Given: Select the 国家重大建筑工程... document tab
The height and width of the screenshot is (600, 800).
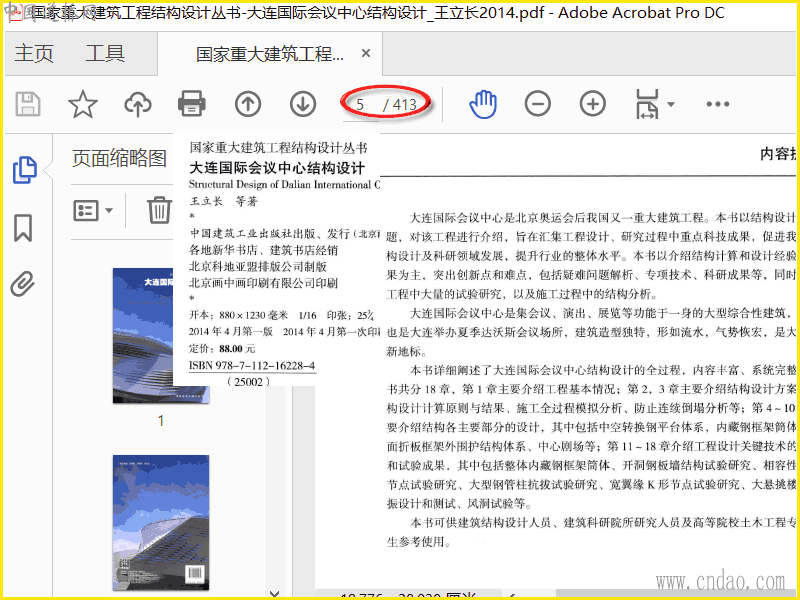Looking at the screenshot, I should pyautogui.click(x=270, y=54).
